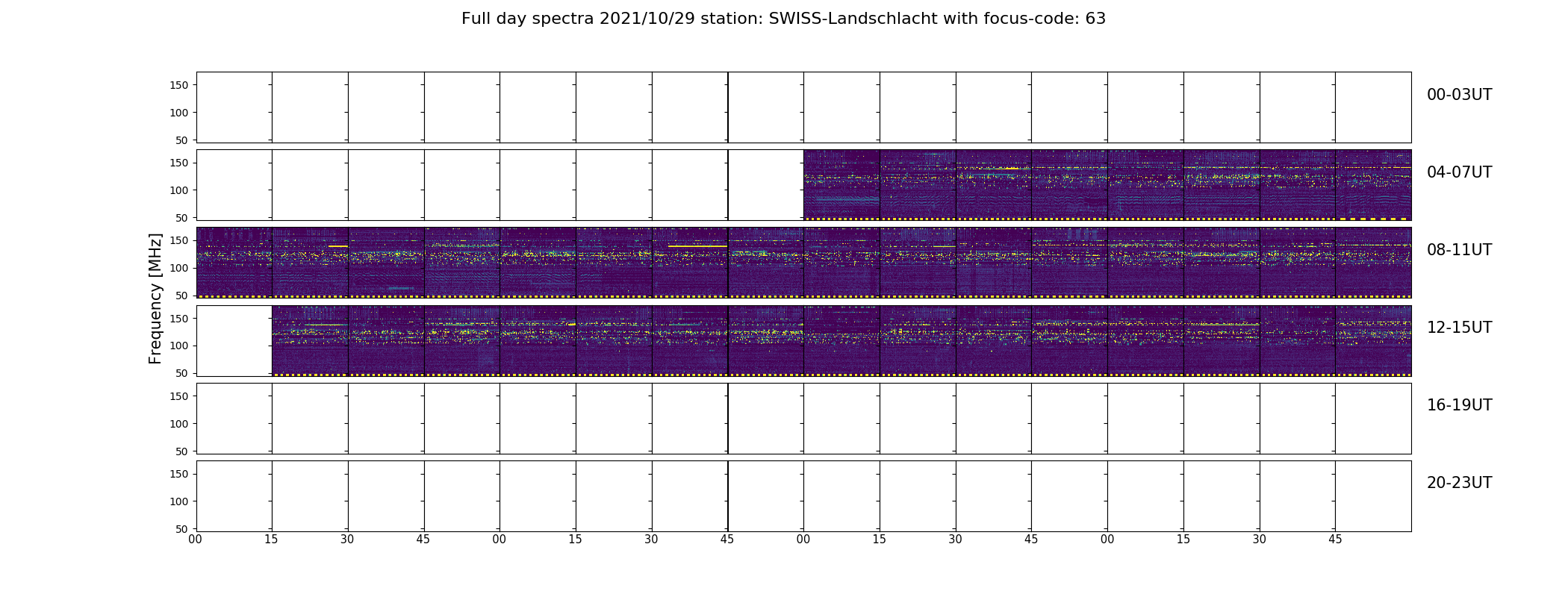The height and width of the screenshot is (597, 1568).
Task: Click the 04-07UT spectrogram data area
Action: (1107, 185)
